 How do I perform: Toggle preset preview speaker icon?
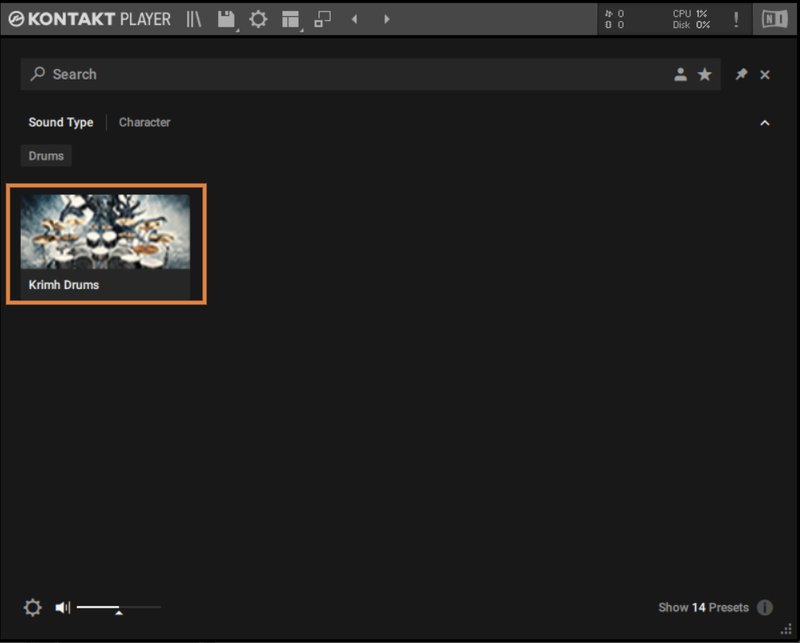point(63,607)
